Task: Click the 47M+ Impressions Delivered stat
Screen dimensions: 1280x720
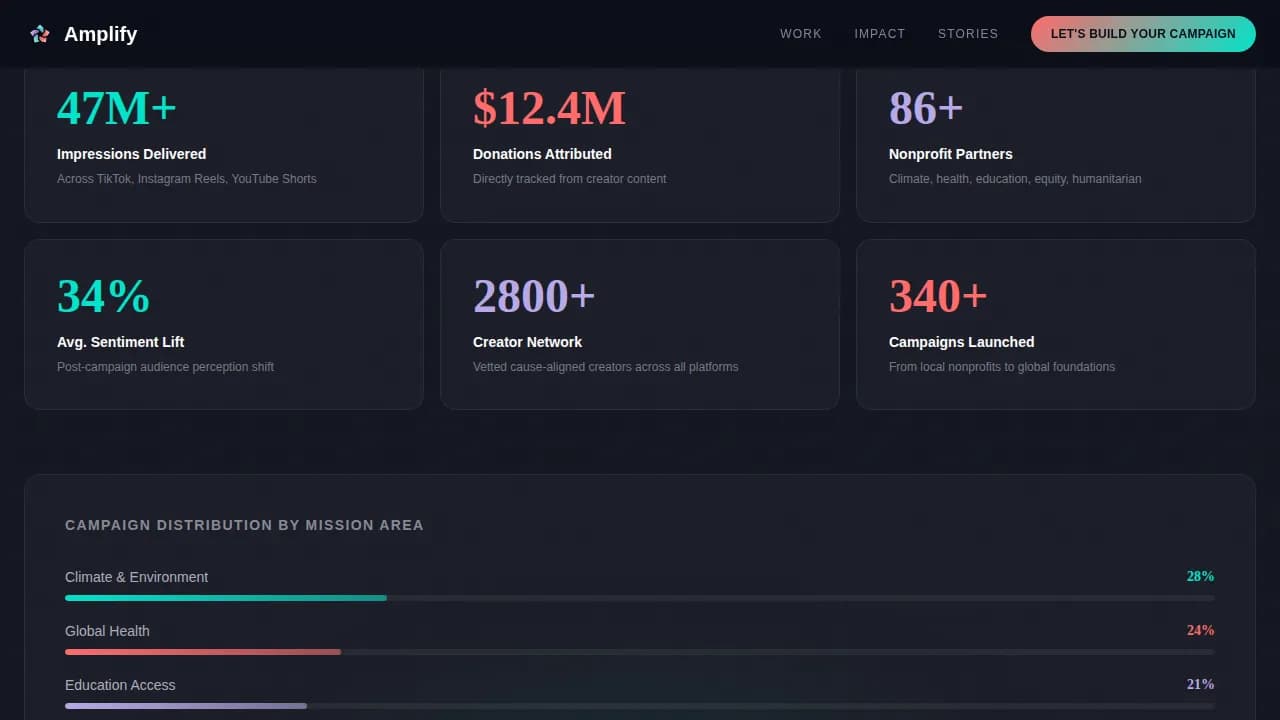Action: pos(224,140)
